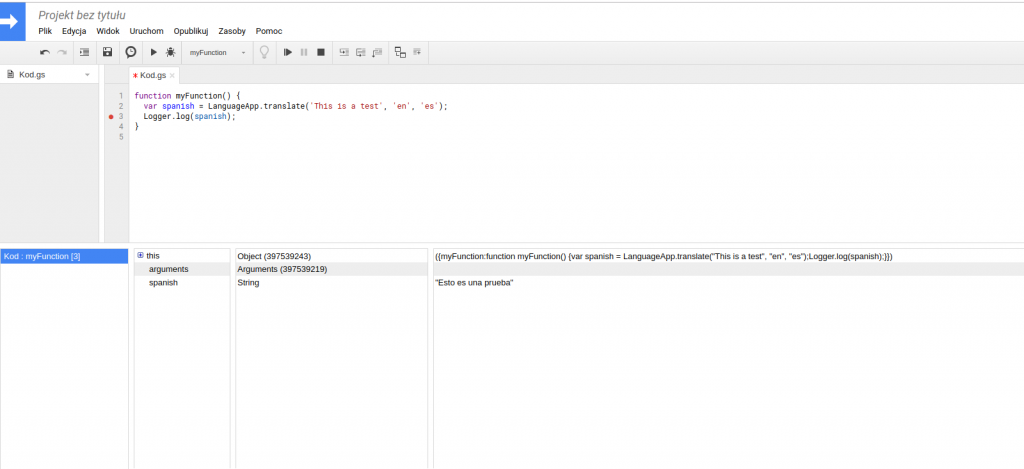Image resolution: width=1024 pixels, height=469 pixels.
Task: Open the Kod.gs file options arrow
Action: click(88, 74)
